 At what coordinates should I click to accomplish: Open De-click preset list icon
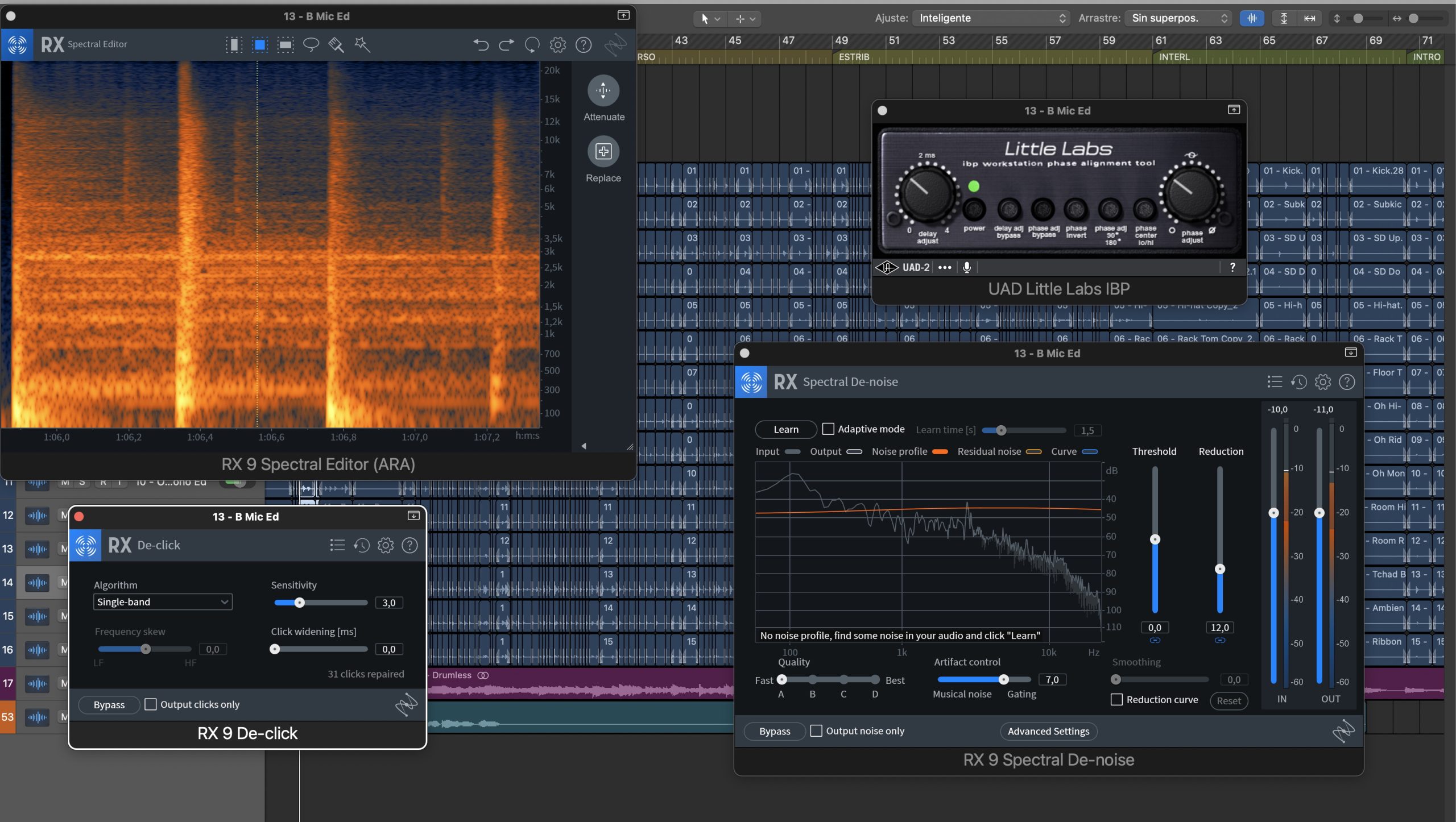tap(337, 545)
